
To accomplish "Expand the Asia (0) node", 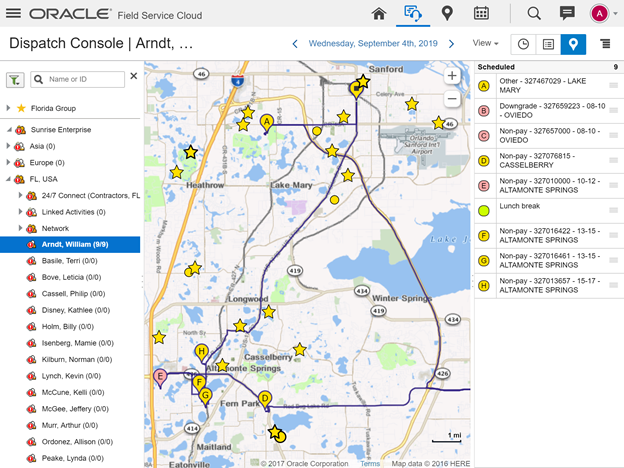I will (8, 146).
